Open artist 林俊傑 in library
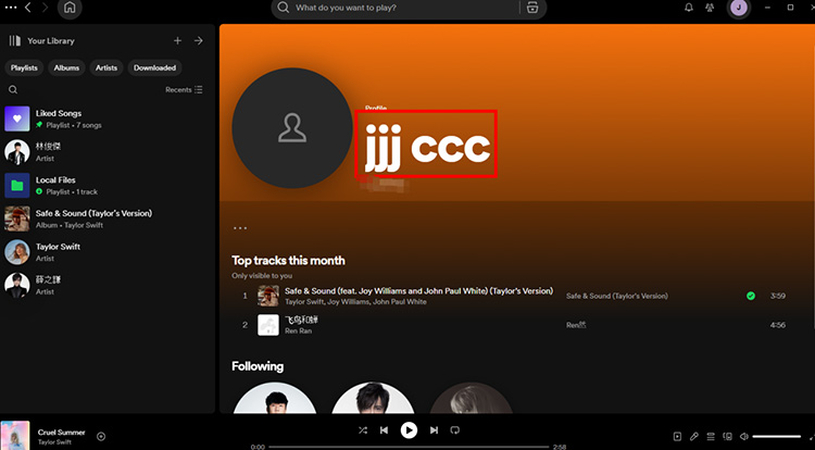 coord(108,152)
